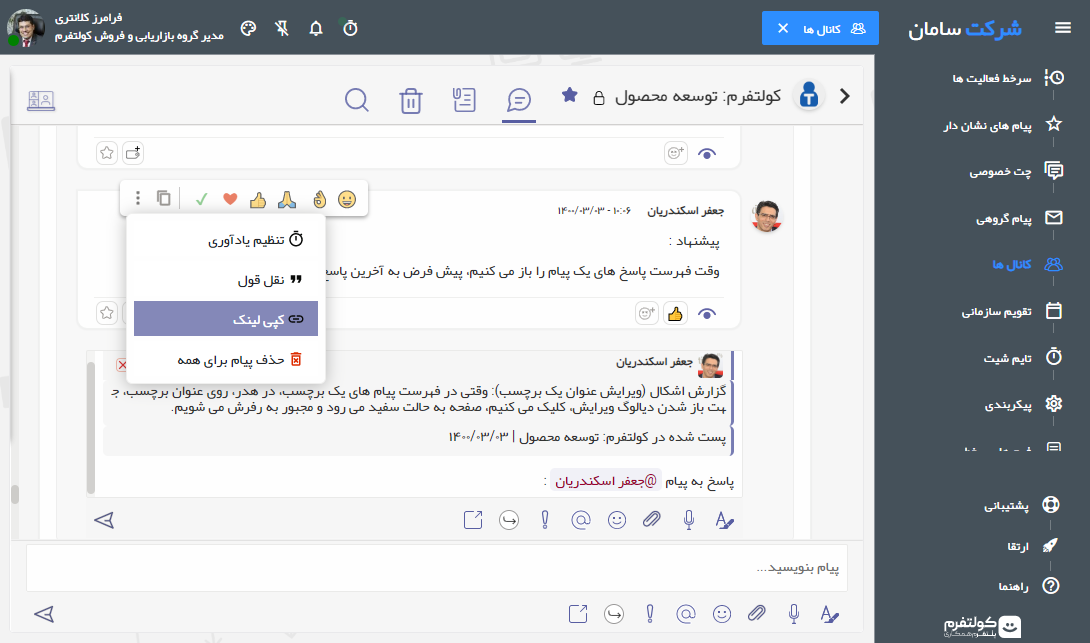Open text formatting in reply toolbar
1090x643 pixels.
tap(724, 520)
